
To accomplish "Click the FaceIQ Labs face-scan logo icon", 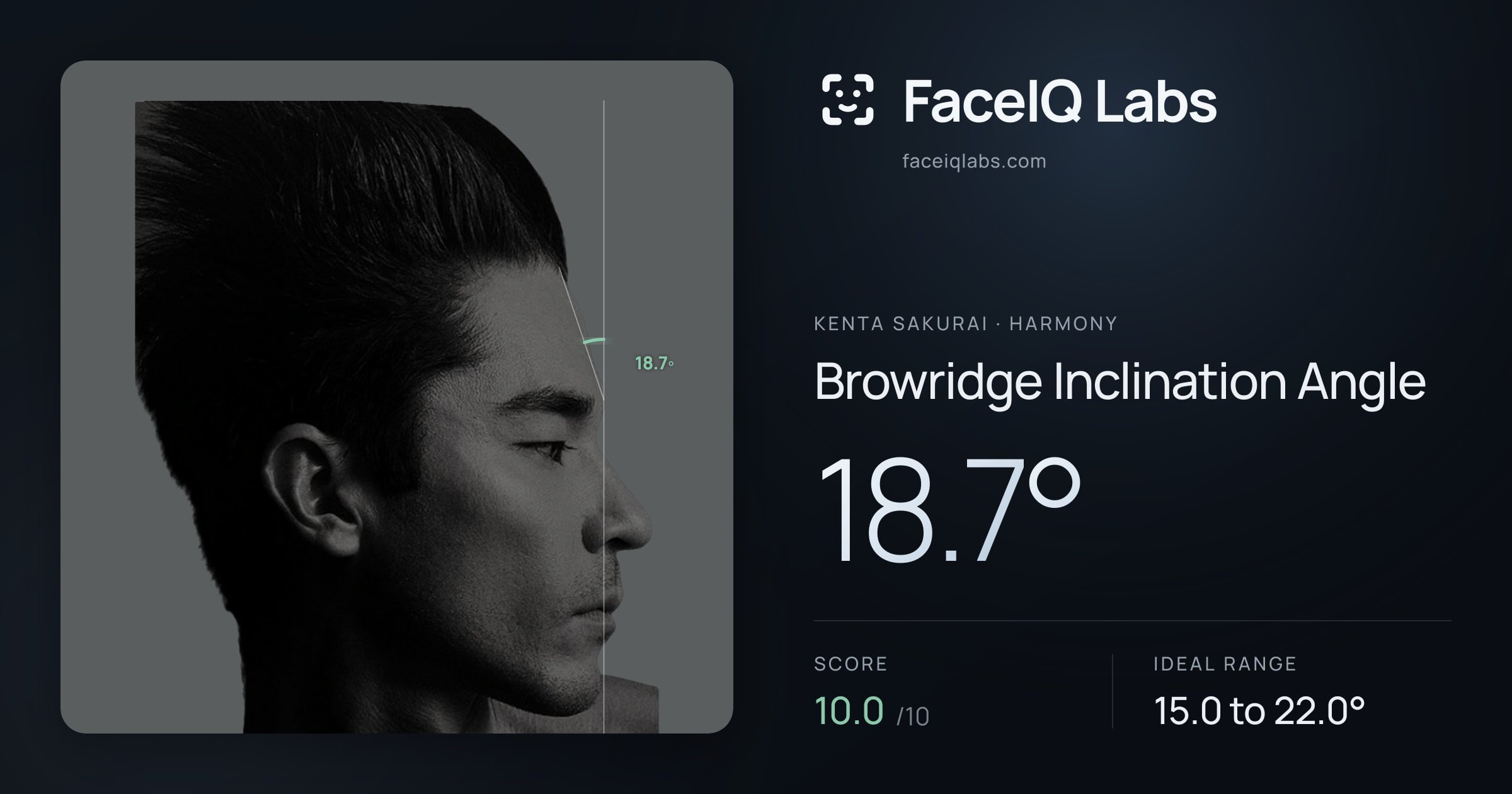I will 848,100.
